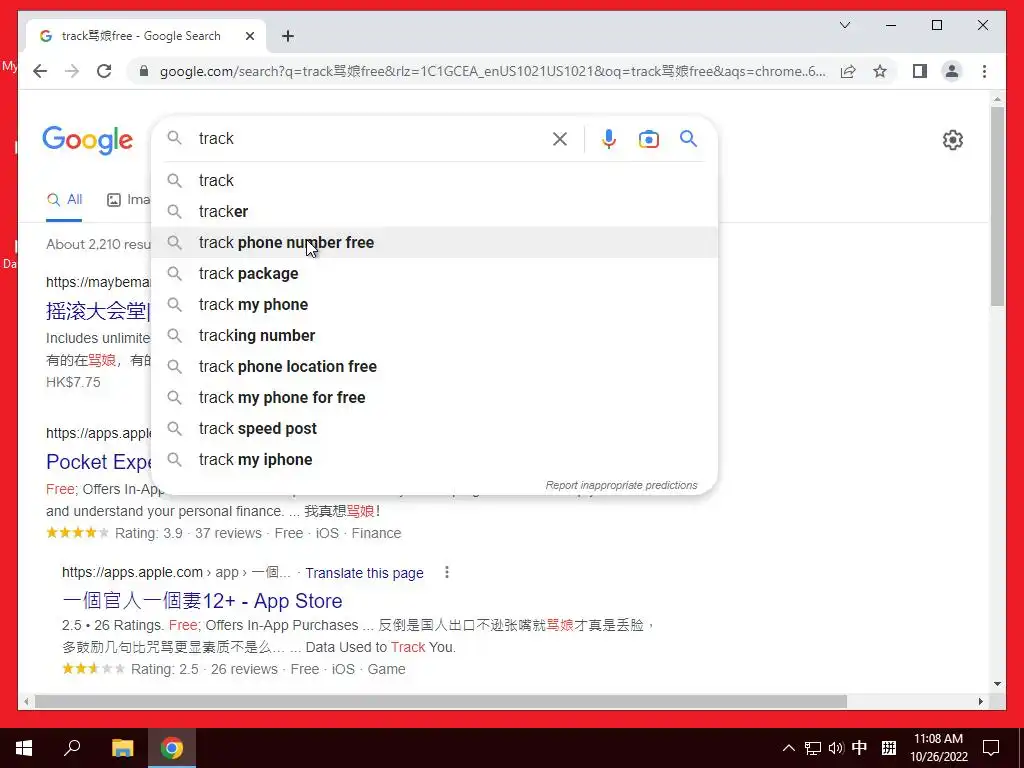This screenshot has height=768, width=1024.
Task: Choose 'track package' suggestion
Action: coord(434,274)
